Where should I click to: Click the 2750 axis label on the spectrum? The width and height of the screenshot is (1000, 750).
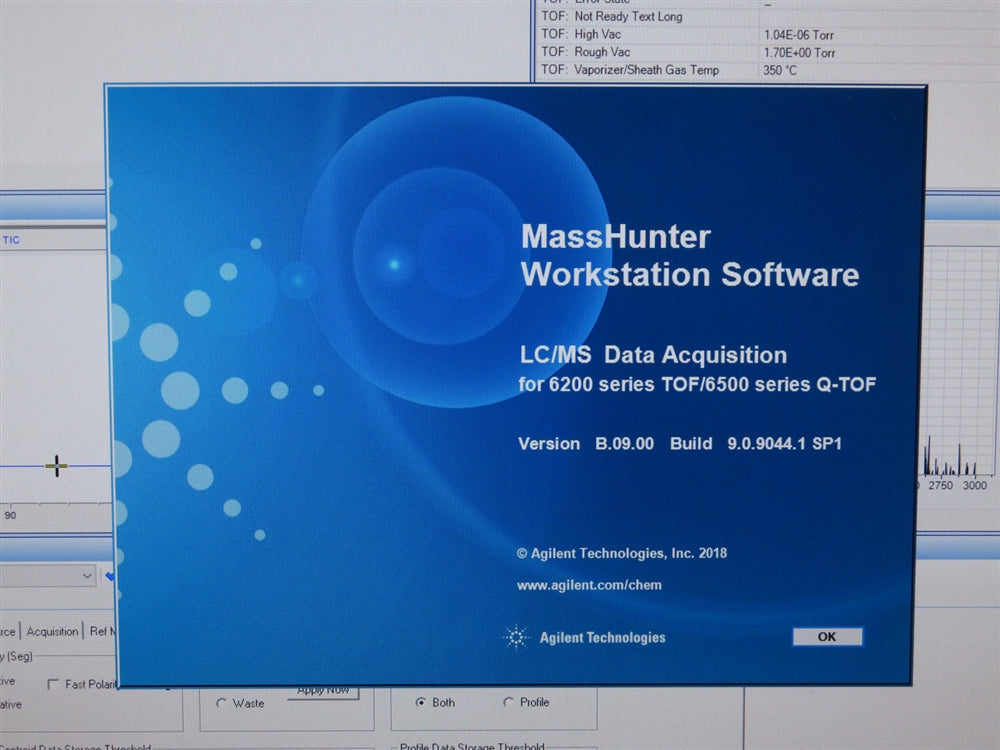pyautogui.click(x=941, y=485)
